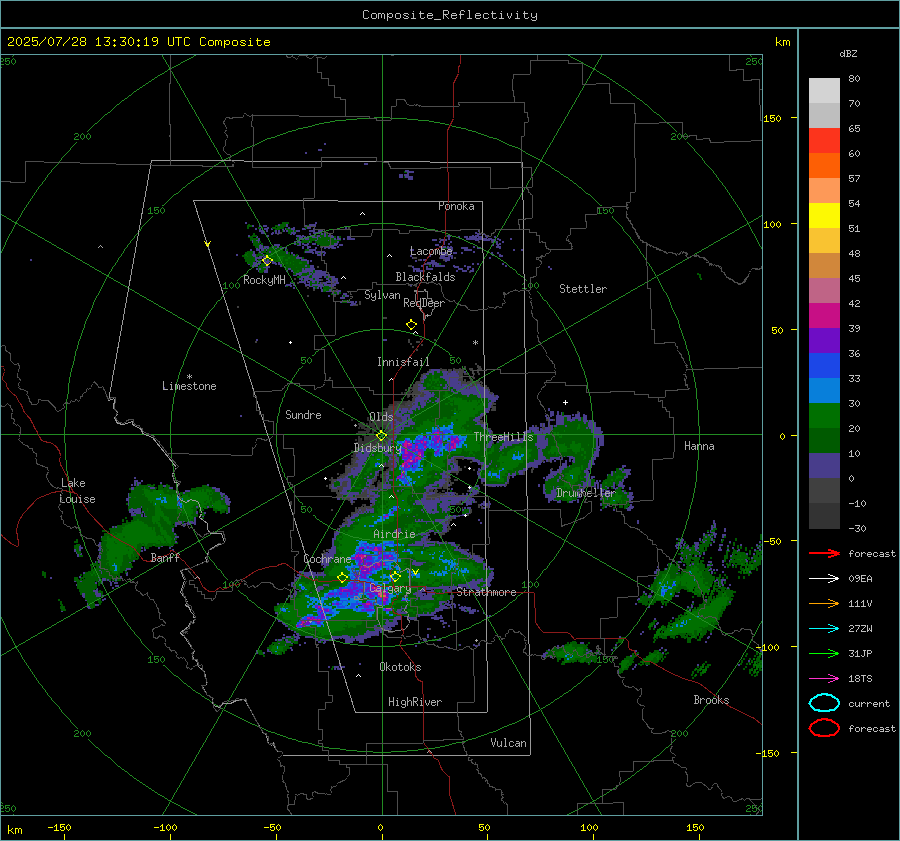Click the Didsbury city label

click(x=378, y=448)
